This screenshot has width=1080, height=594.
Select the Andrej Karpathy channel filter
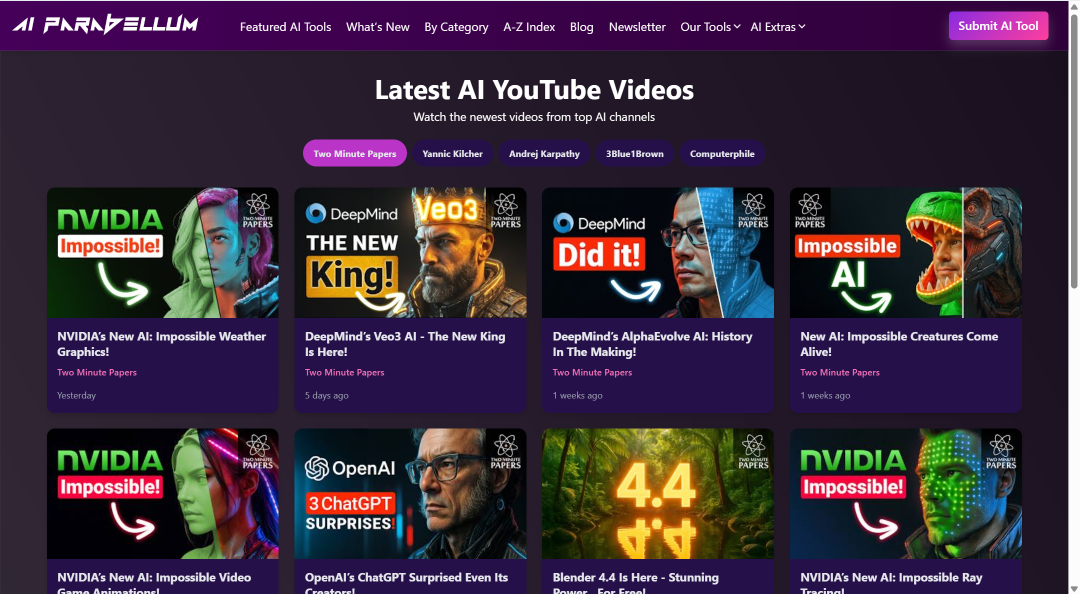click(x=544, y=154)
